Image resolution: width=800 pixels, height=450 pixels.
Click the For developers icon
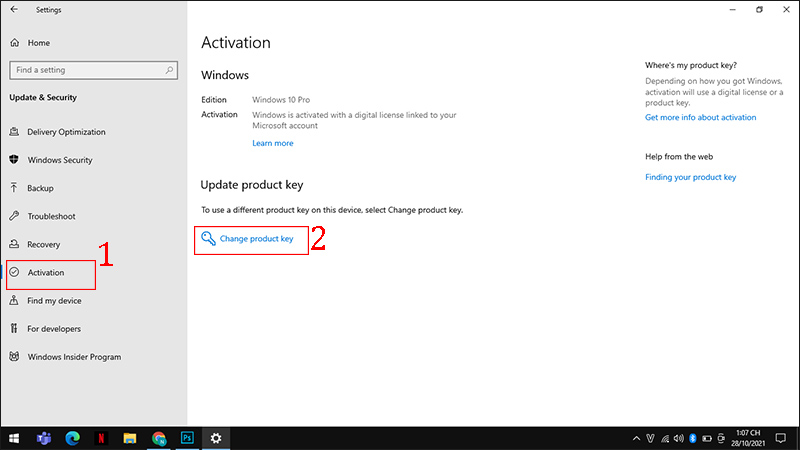(14, 329)
